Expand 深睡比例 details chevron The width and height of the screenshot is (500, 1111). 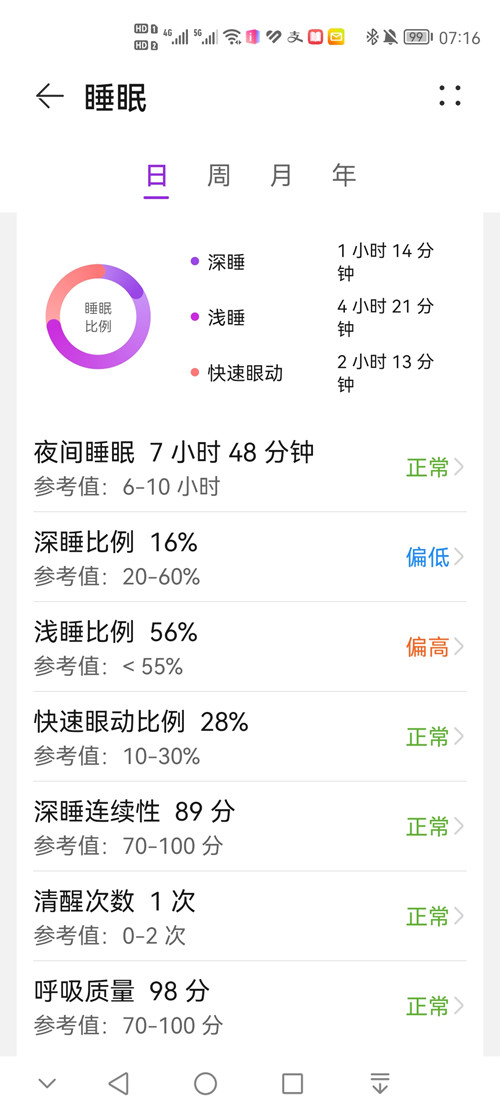click(459, 558)
